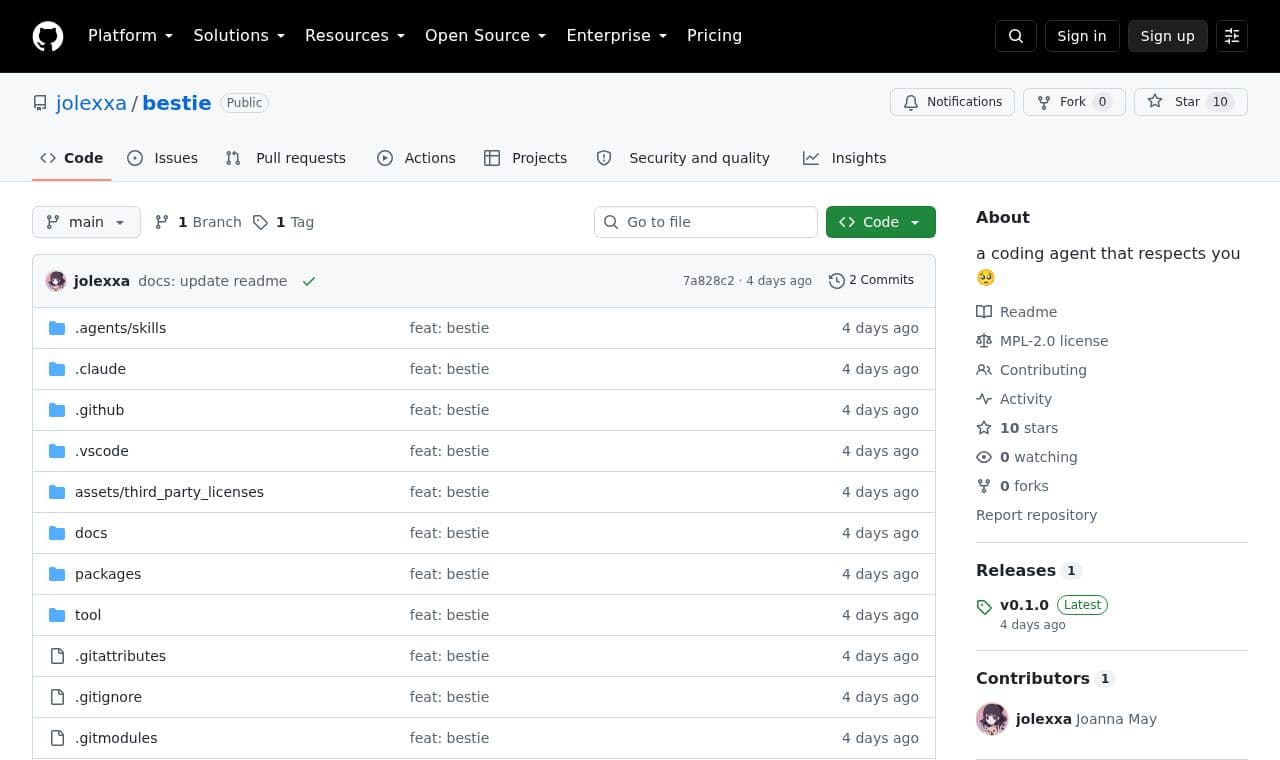Click the history clock icon by 2 Commits

click(x=837, y=281)
